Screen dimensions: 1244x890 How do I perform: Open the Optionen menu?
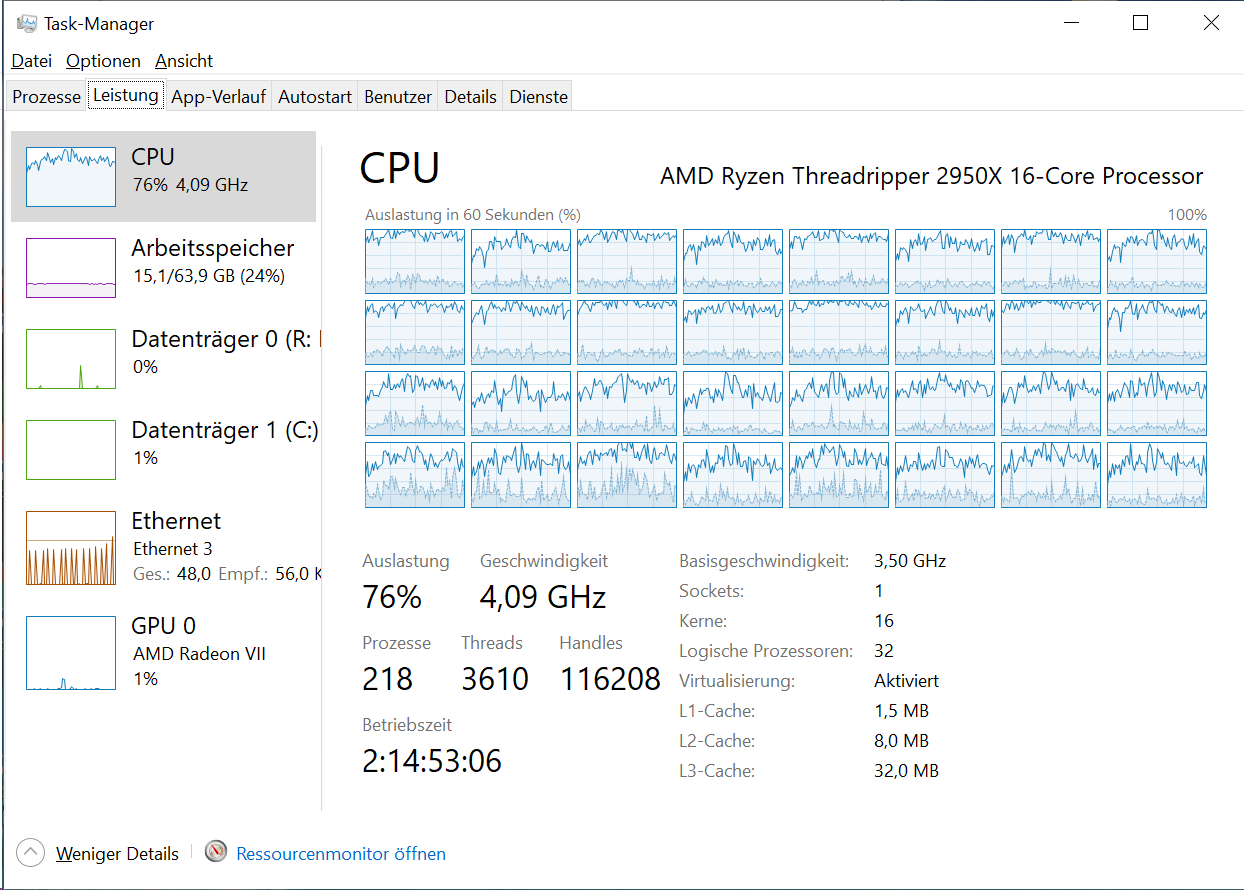(103, 61)
